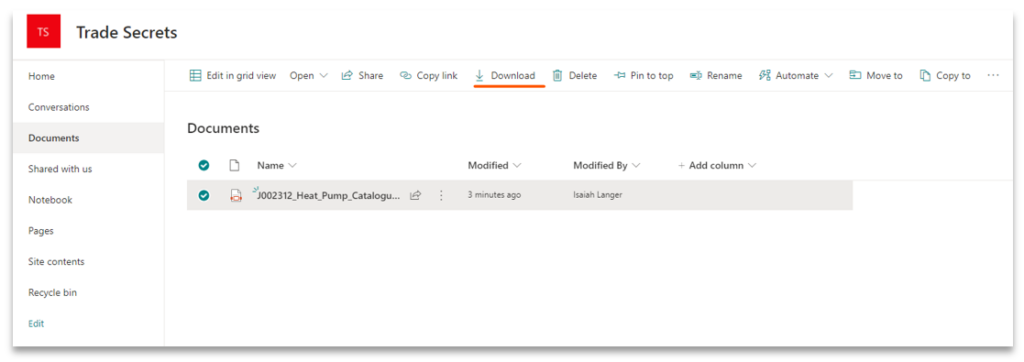Viewport: 1024px width, 362px height.
Task: Toggle the select-all checkbox in header
Action: (x=204, y=166)
